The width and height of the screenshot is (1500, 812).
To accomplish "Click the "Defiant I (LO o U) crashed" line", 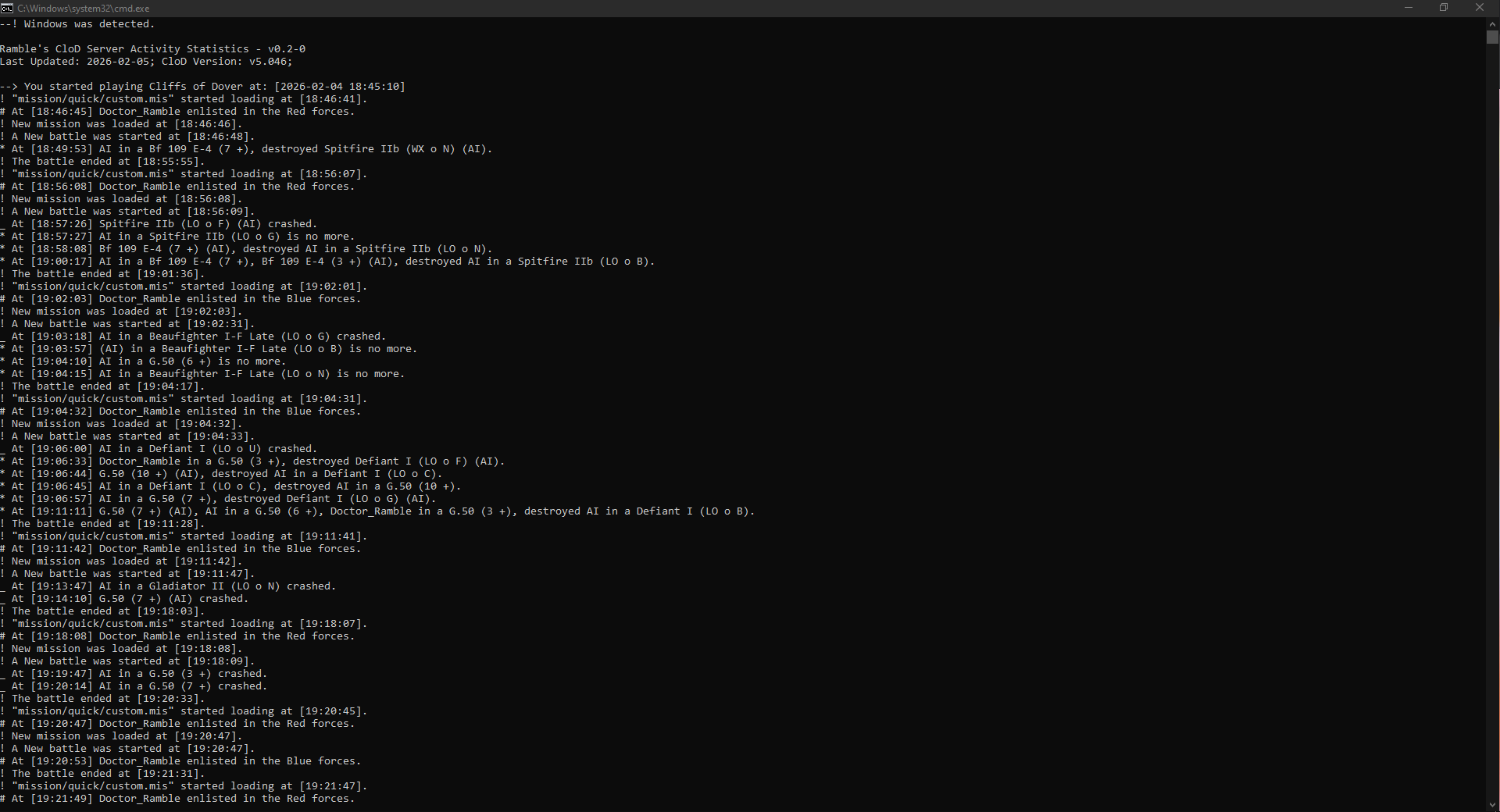I will pyautogui.click(x=164, y=449).
